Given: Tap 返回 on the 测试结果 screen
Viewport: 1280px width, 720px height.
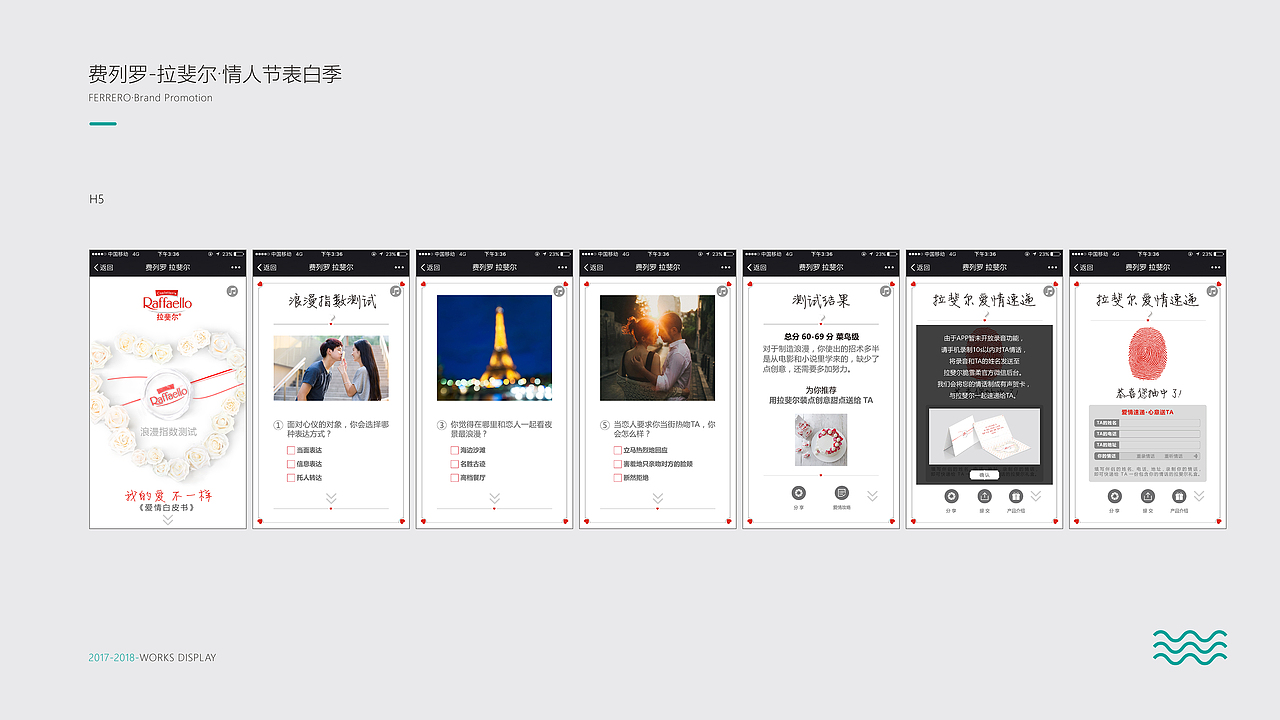Looking at the screenshot, I should 756,268.
